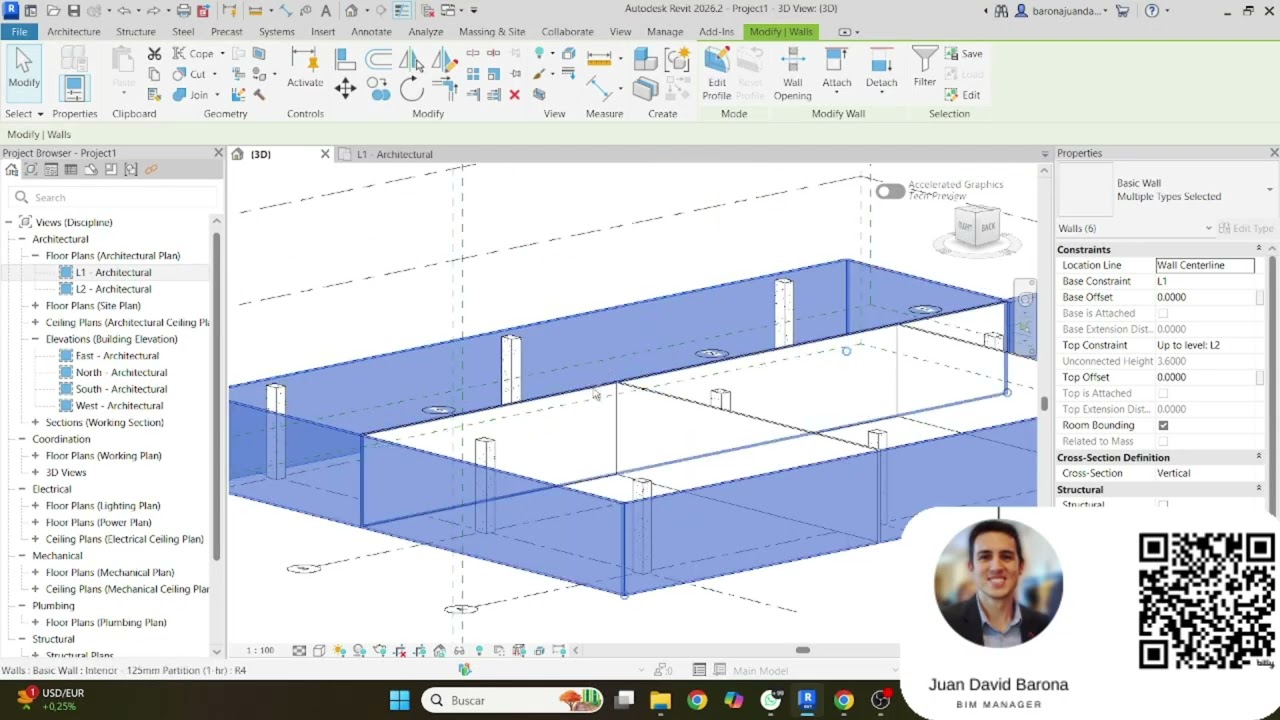Click Detail Level icon in view control bar
This screenshot has height=720, width=1280.
[299, 651]
